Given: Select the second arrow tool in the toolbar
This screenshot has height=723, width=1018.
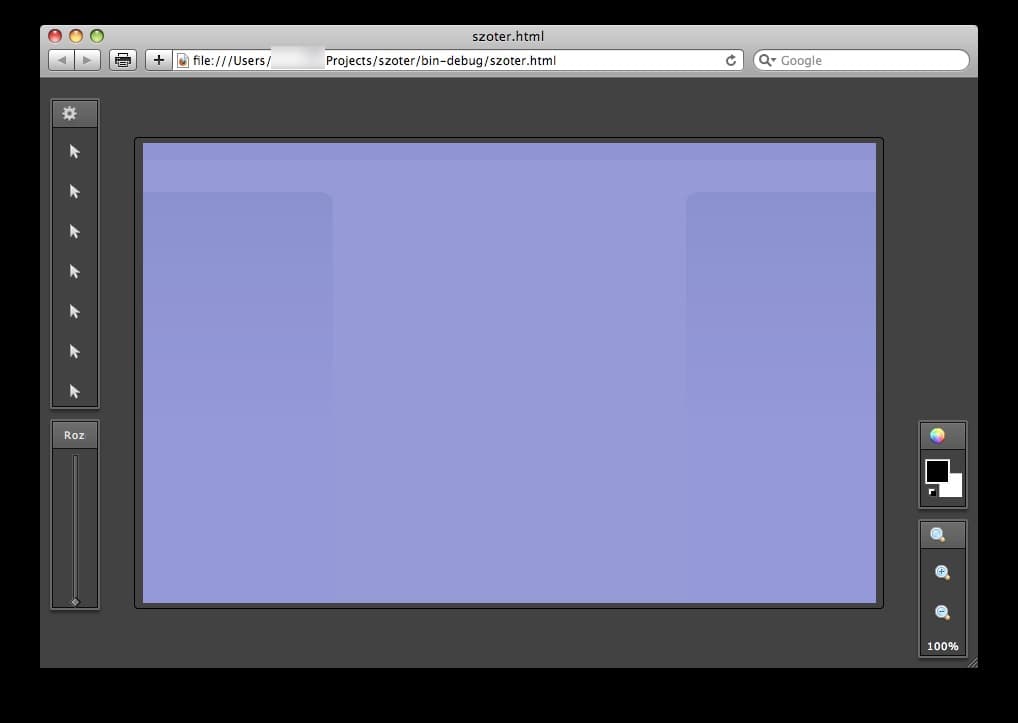Looking at the screenshot, I should coord(75,191).
